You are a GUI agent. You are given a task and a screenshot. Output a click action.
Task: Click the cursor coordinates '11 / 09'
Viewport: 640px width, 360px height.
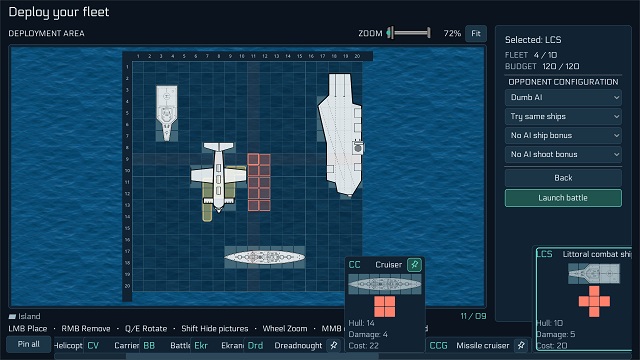click(x=473, y=316)
